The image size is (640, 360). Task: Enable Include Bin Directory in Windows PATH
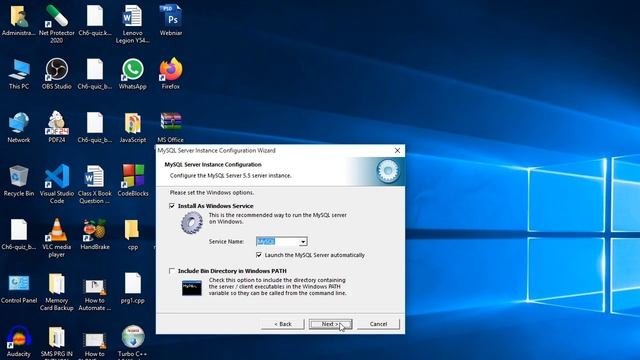click(x=172, y=271)
